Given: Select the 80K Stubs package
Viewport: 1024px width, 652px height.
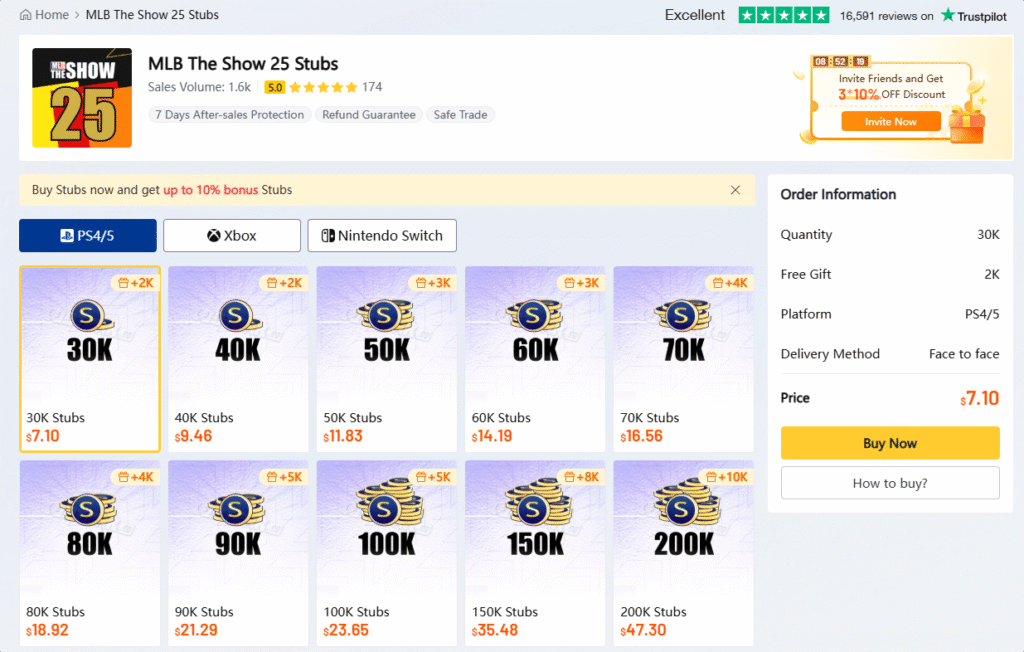Looking at the screenshot, I should pos(90,553).
